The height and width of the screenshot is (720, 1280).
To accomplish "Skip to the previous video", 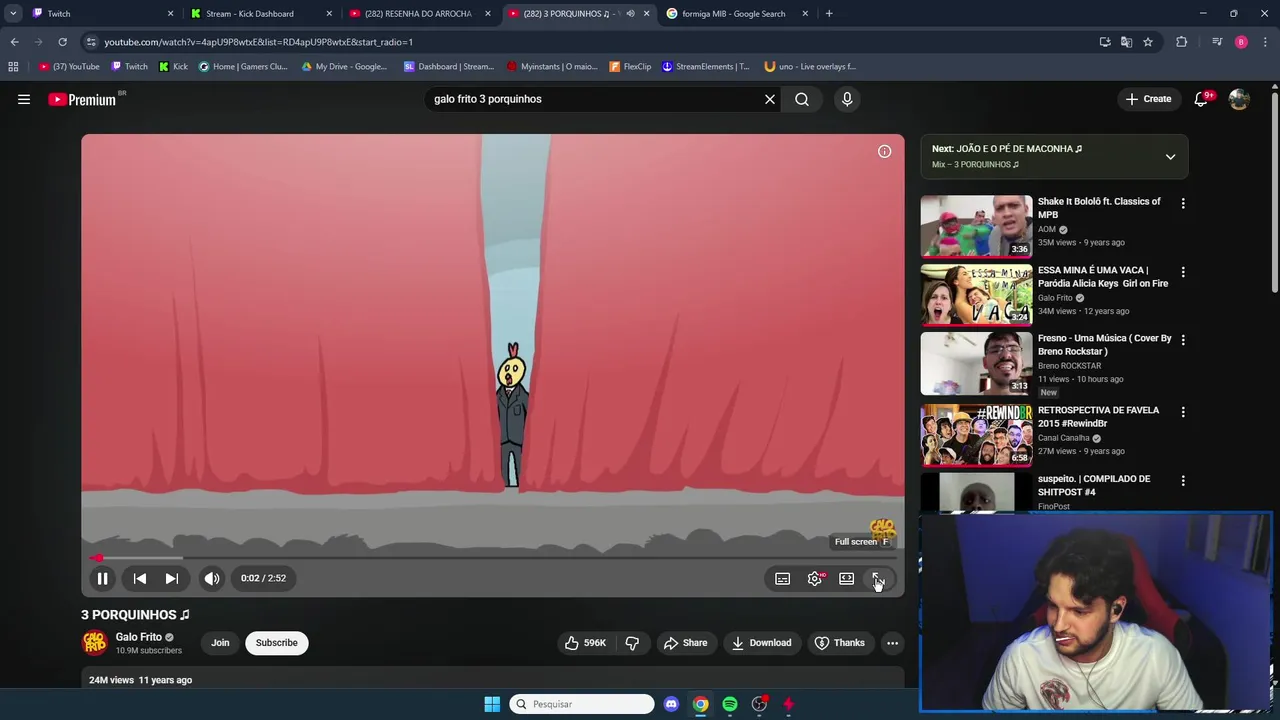I will point(140,578).
